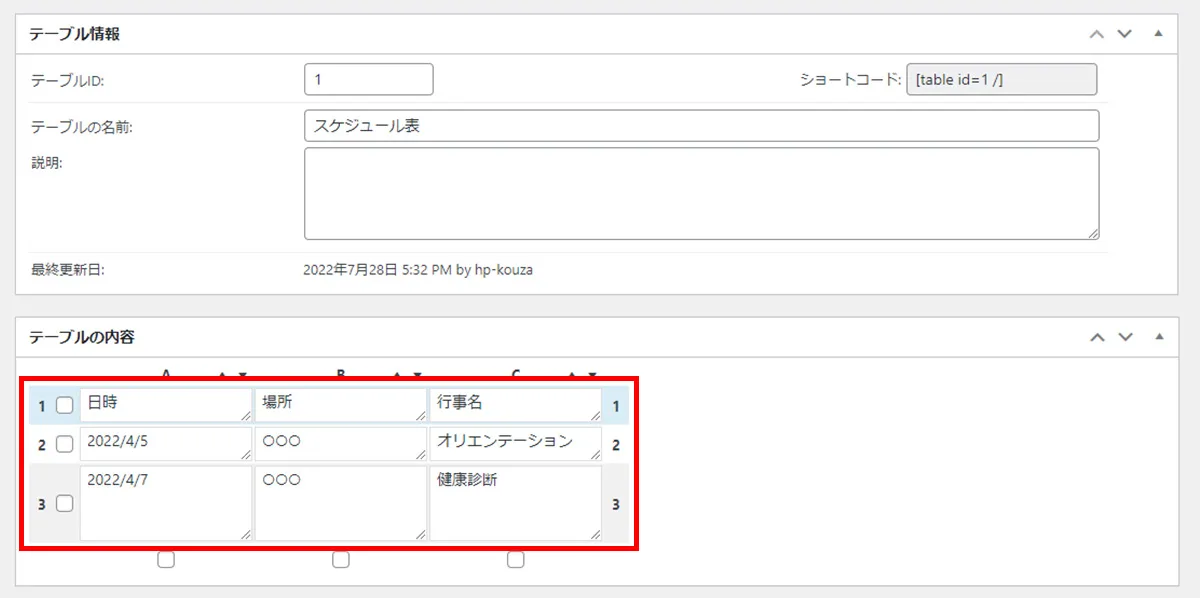The height and width of the screenshot is (598, 1200).
Task: Collapse the テーブルの内容 panel
Action: 1160,337
